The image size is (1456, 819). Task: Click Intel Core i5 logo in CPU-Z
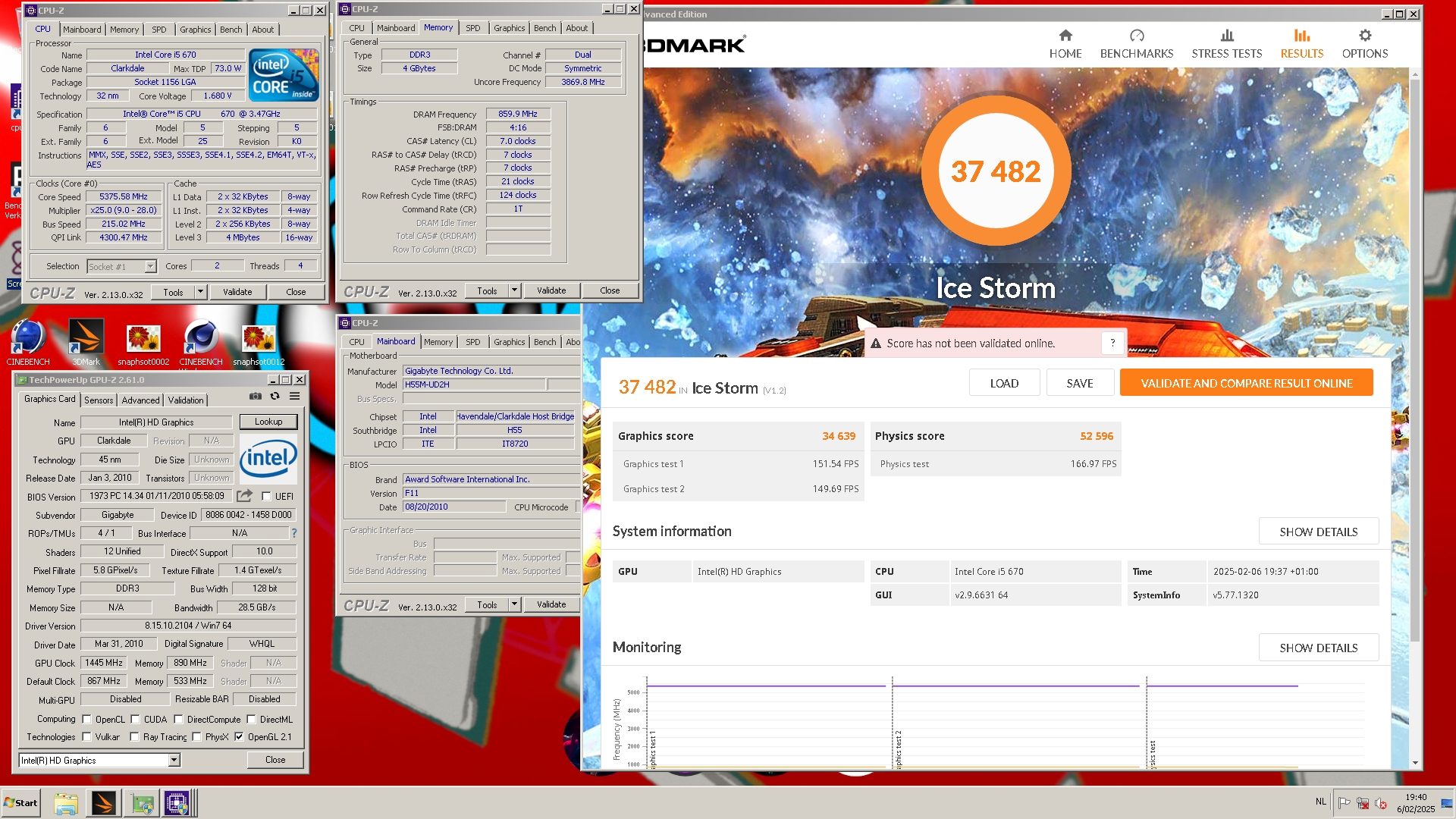point(284,75)
